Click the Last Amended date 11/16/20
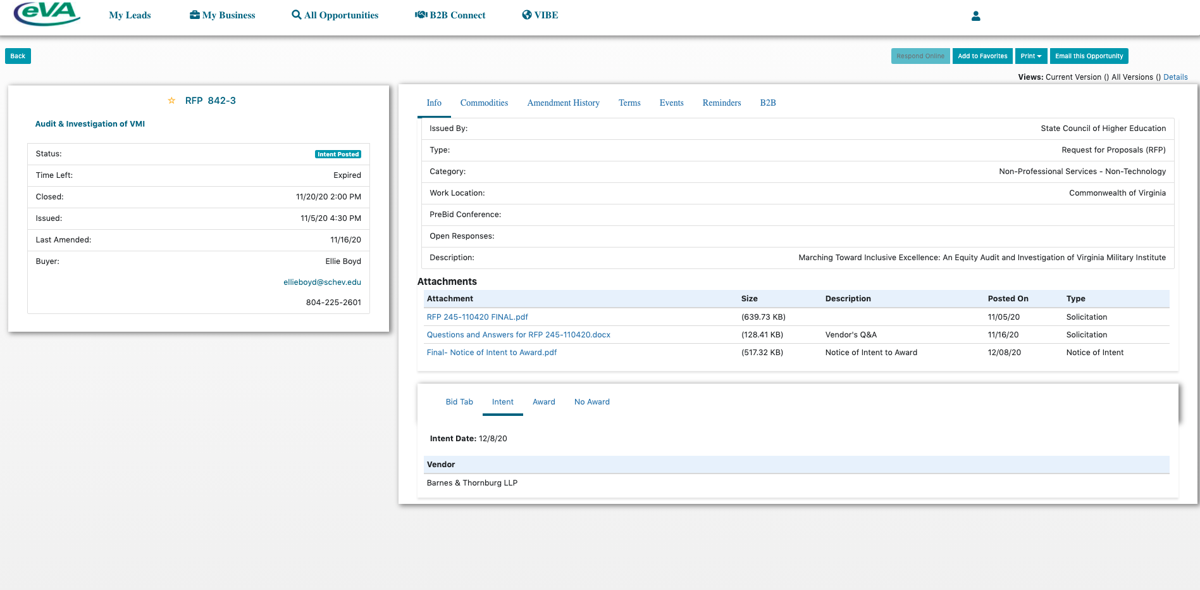Image resolution: width=1200 pixels, height=590 pixels. point(346,240)
